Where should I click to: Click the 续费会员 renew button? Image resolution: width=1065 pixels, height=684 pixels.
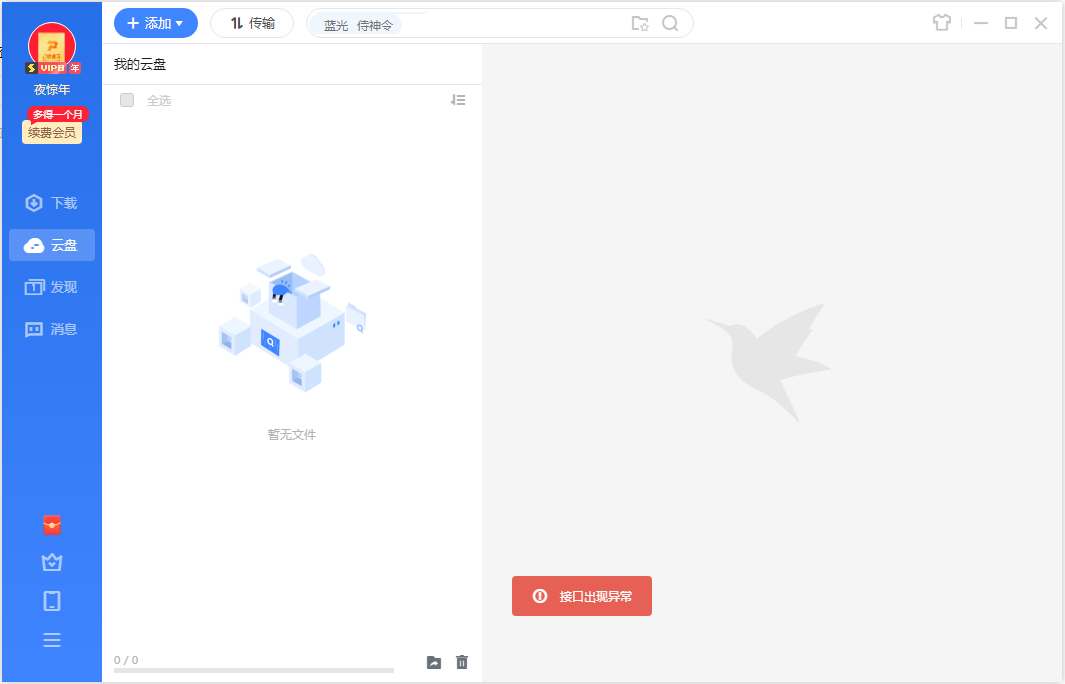52,132
